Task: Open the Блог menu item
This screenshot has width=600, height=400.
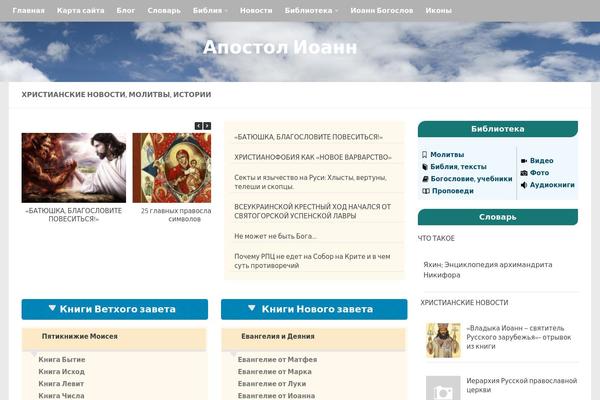Action: click(126, 11)
